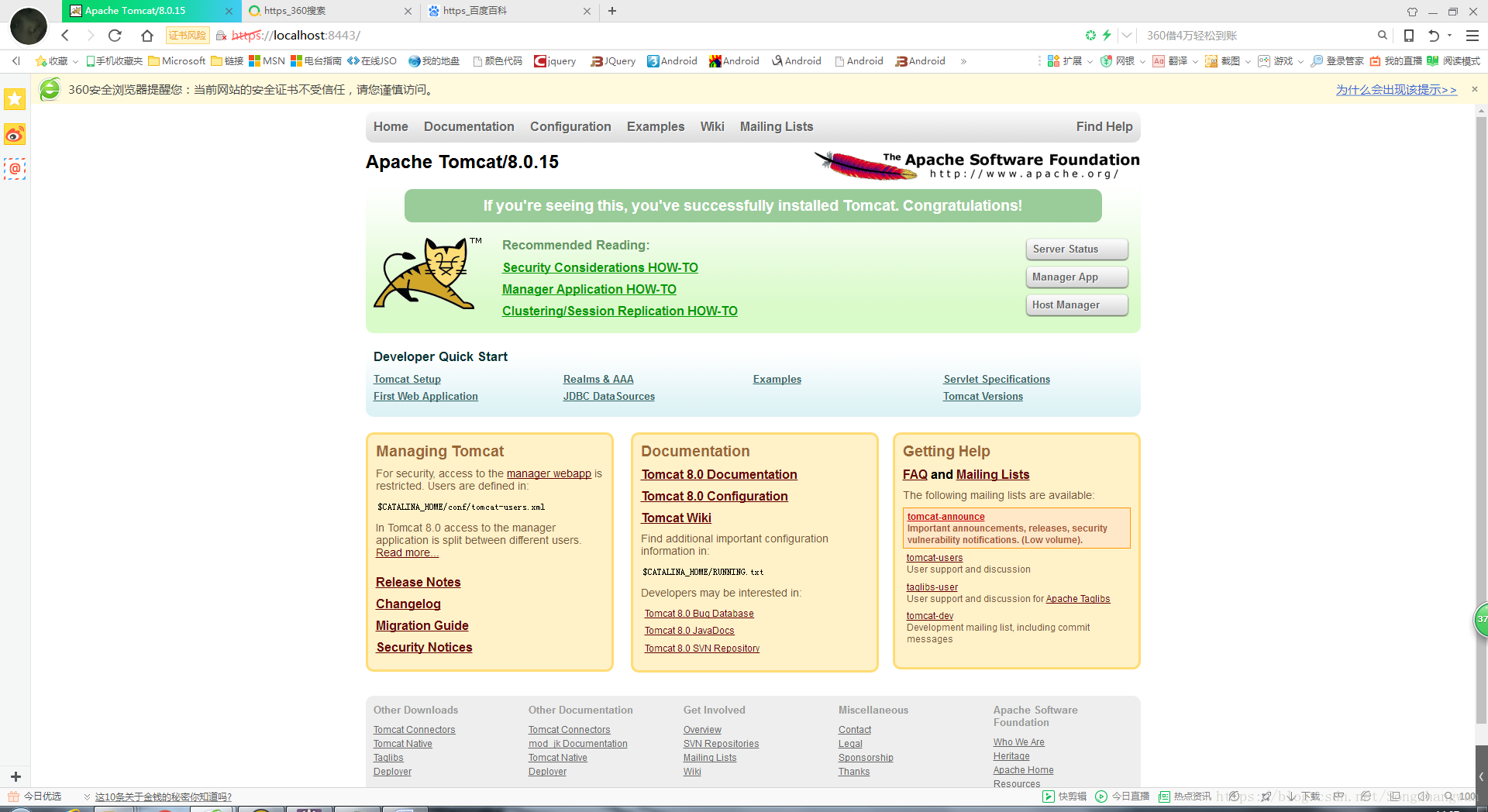Click the certificate risk warning badge
The height and width of the screenshot is (812, 1488).
pos(188,35)
